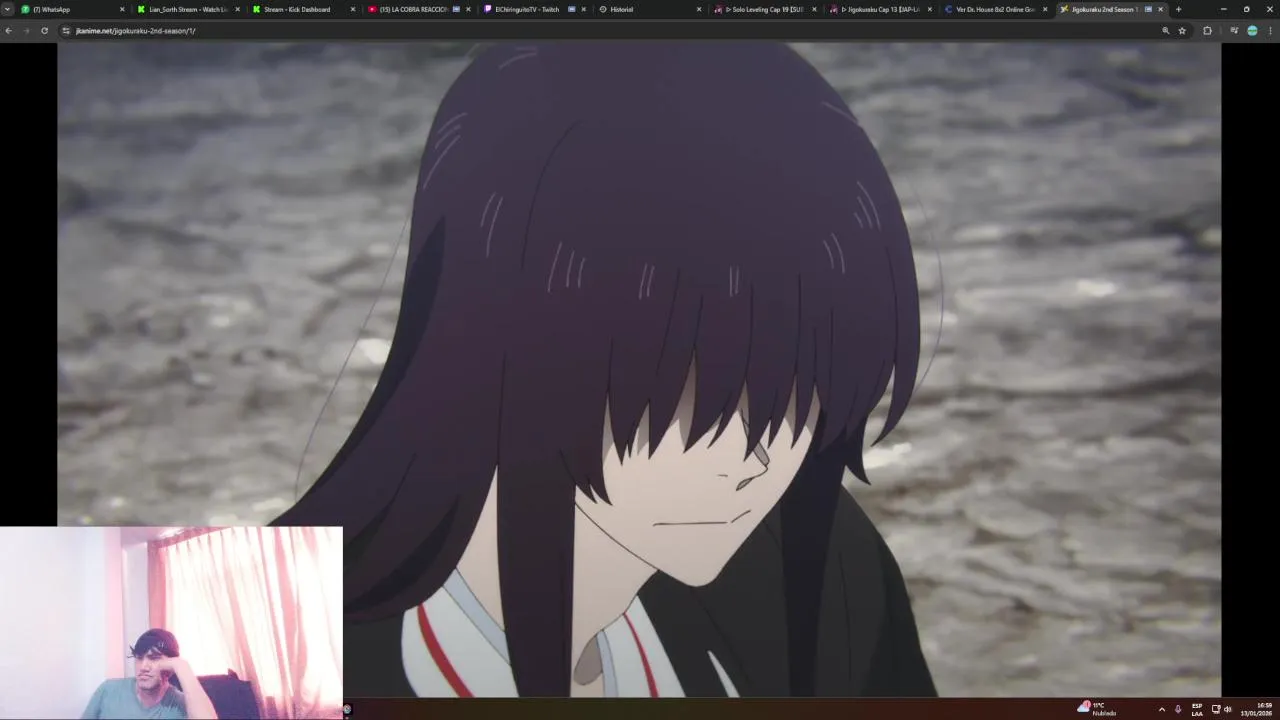Reload the jkanime page
Image resolution: width=1280 pixels, height=720 pixels.
coord(44,31)
